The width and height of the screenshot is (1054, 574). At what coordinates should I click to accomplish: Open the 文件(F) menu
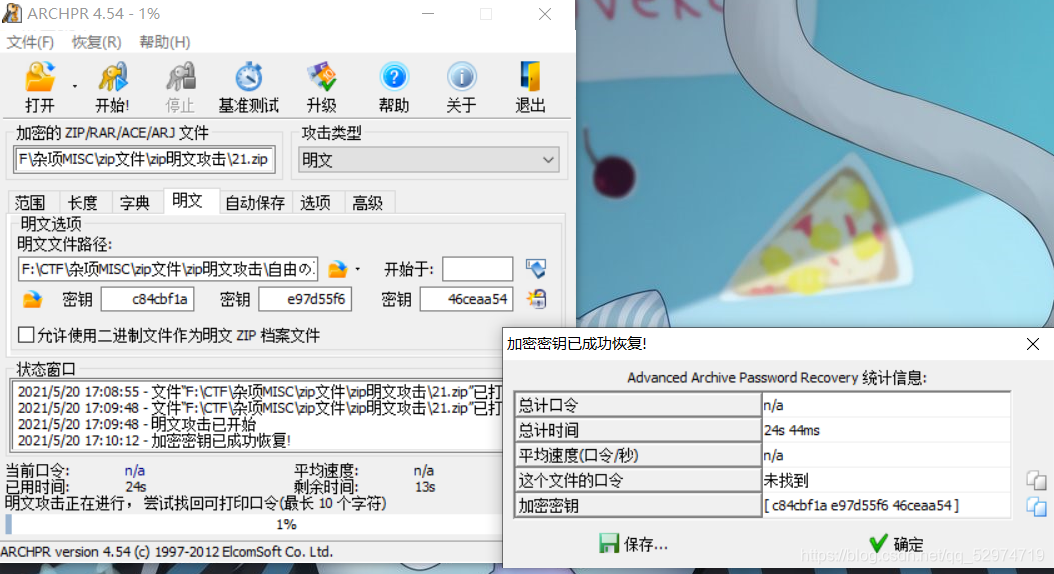pyautogui.click(x=30, y=42)
